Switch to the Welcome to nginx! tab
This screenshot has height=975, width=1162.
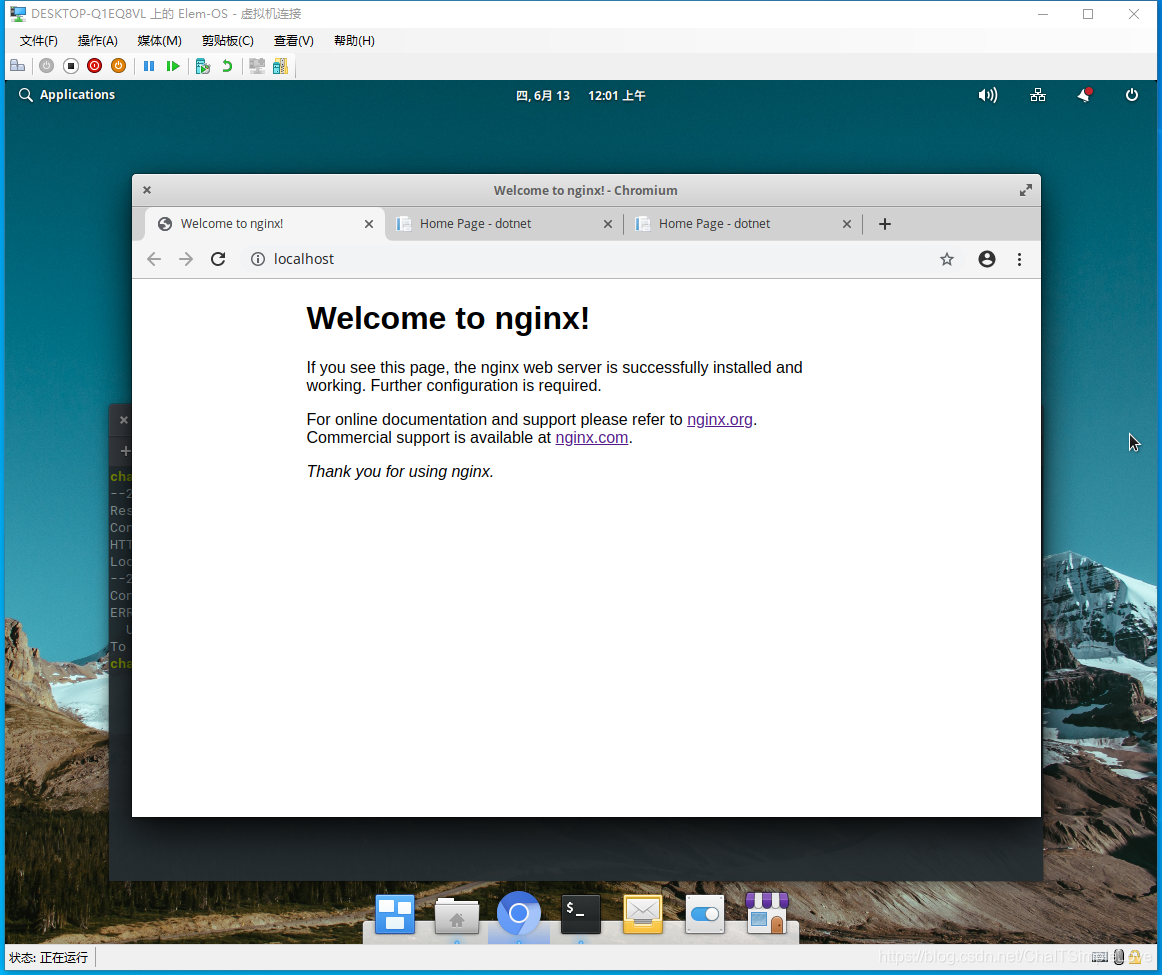265,224
